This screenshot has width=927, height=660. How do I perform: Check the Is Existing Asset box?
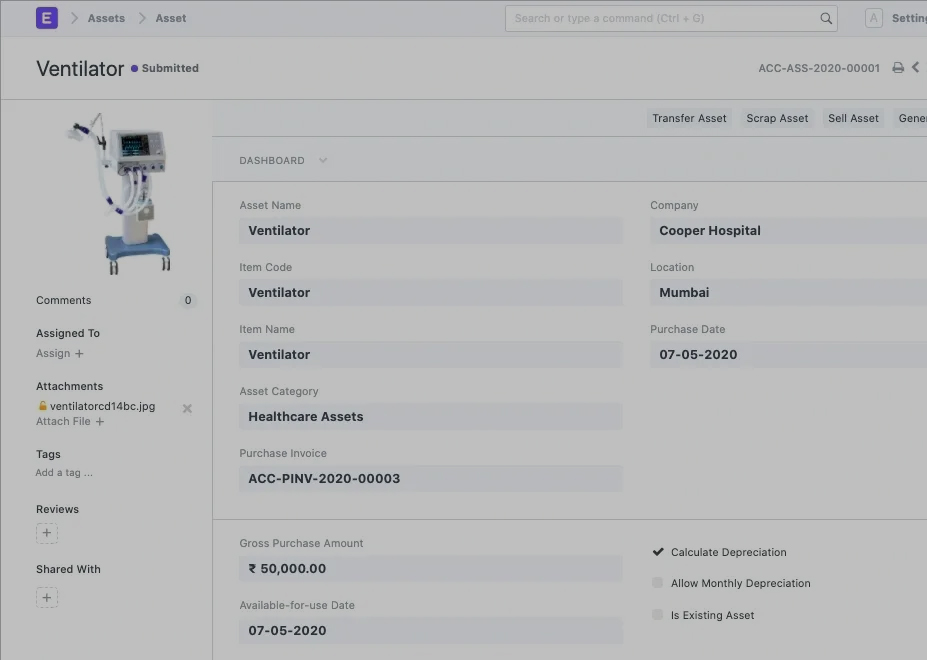click(x=658, y=615)
